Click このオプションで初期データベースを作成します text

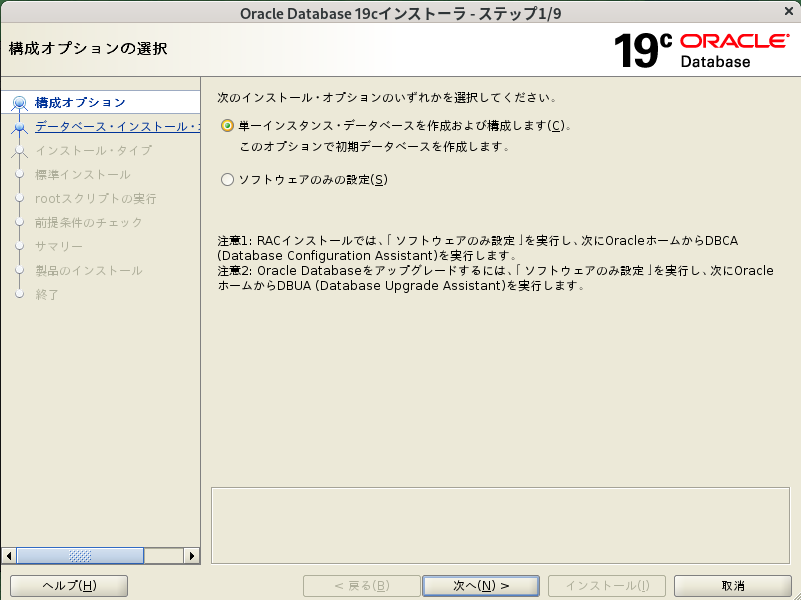tap(375, 147)
